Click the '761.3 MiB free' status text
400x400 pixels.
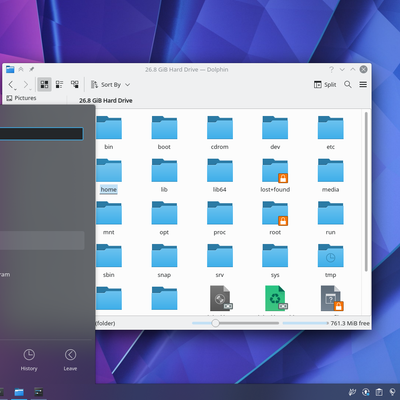[x=350, y=323]
